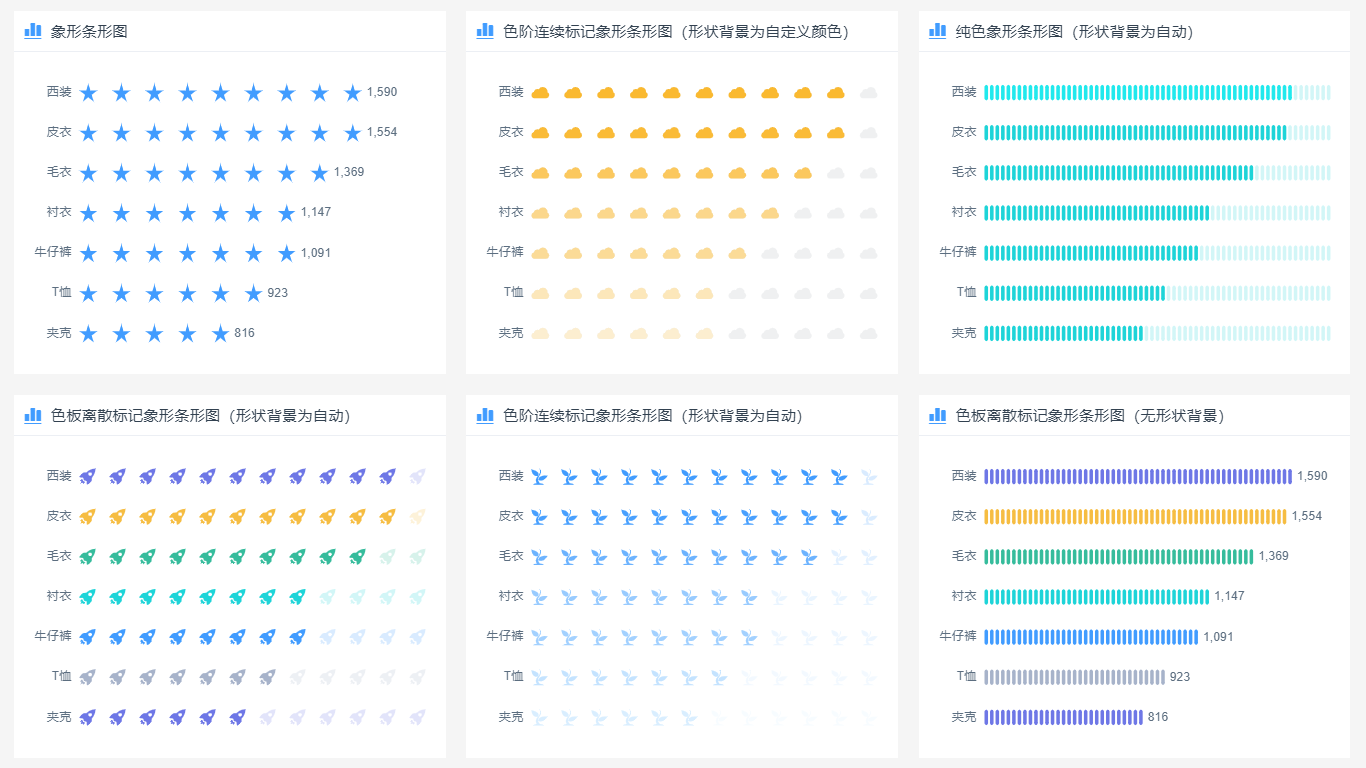The image size is (1366, 768).
Task: Click the value label 1,590 in star chart
Action: 383,92
